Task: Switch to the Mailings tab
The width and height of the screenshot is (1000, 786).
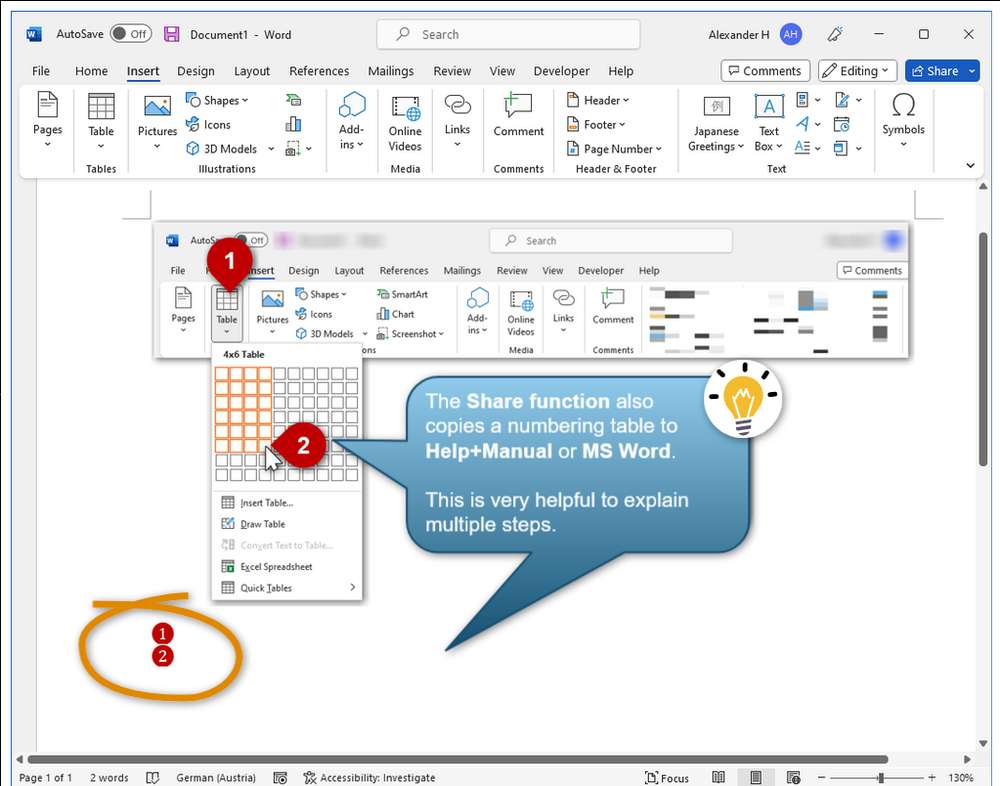Action: pyautogui.click(x=391, y=71)
